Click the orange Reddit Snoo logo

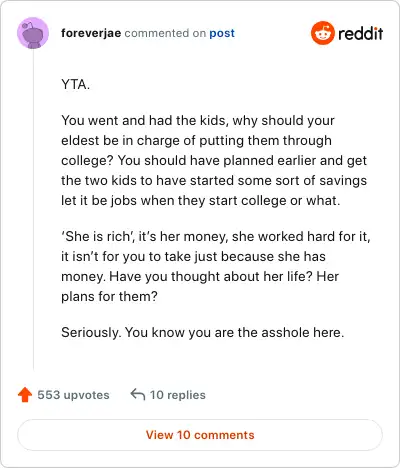click(x=322, y=33)
